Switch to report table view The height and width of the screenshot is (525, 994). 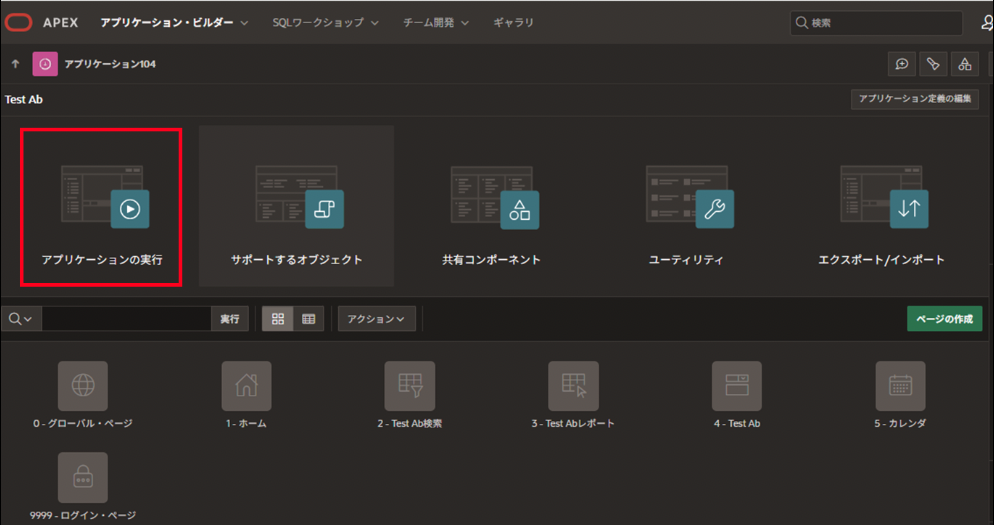click(308, 319)
